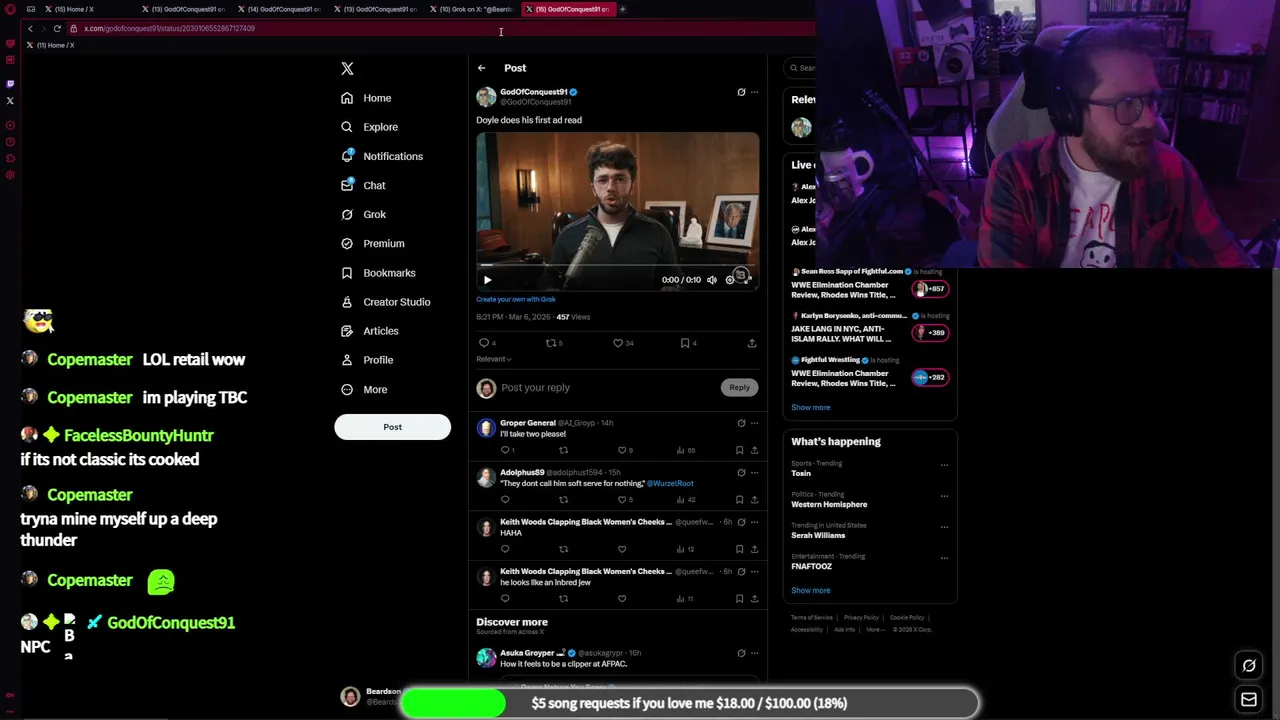Screen dimensions: 1280x720
Task: Share the main post via share icon
Action: [x=752, y=343]
